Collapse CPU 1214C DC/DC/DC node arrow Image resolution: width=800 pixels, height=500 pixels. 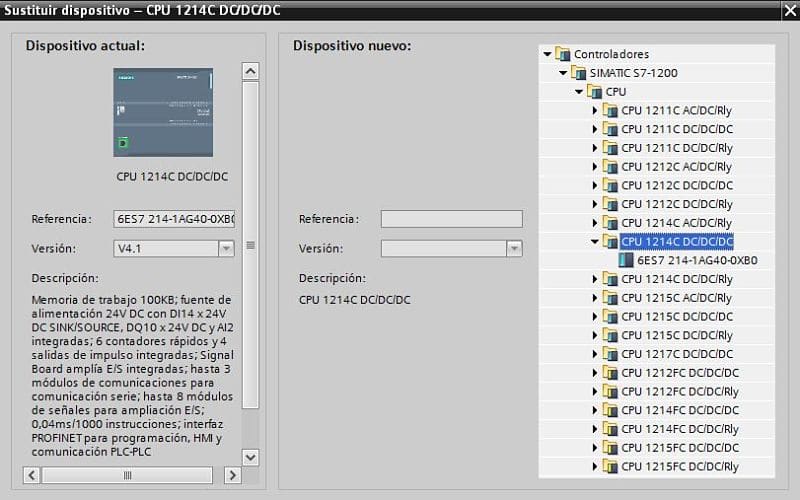click(x=595, y=241)
